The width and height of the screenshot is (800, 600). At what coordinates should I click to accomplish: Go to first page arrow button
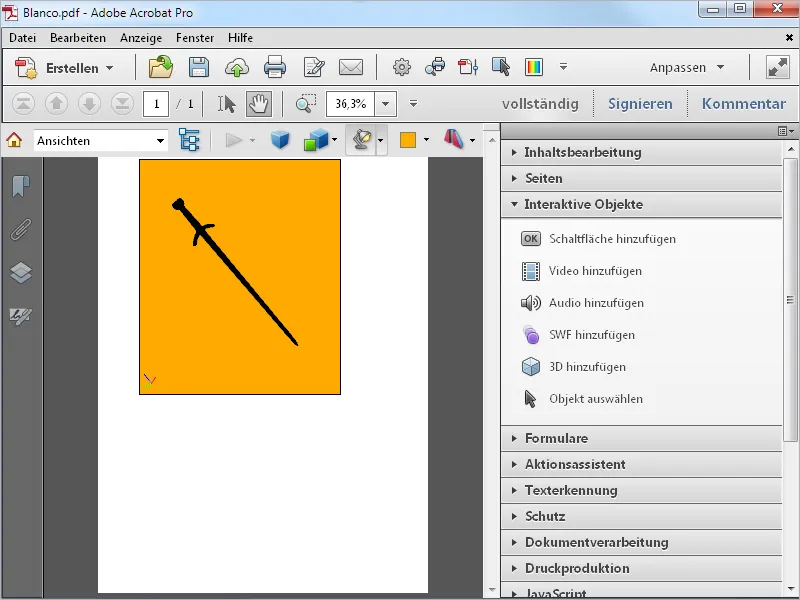click(x=23, y=104)
